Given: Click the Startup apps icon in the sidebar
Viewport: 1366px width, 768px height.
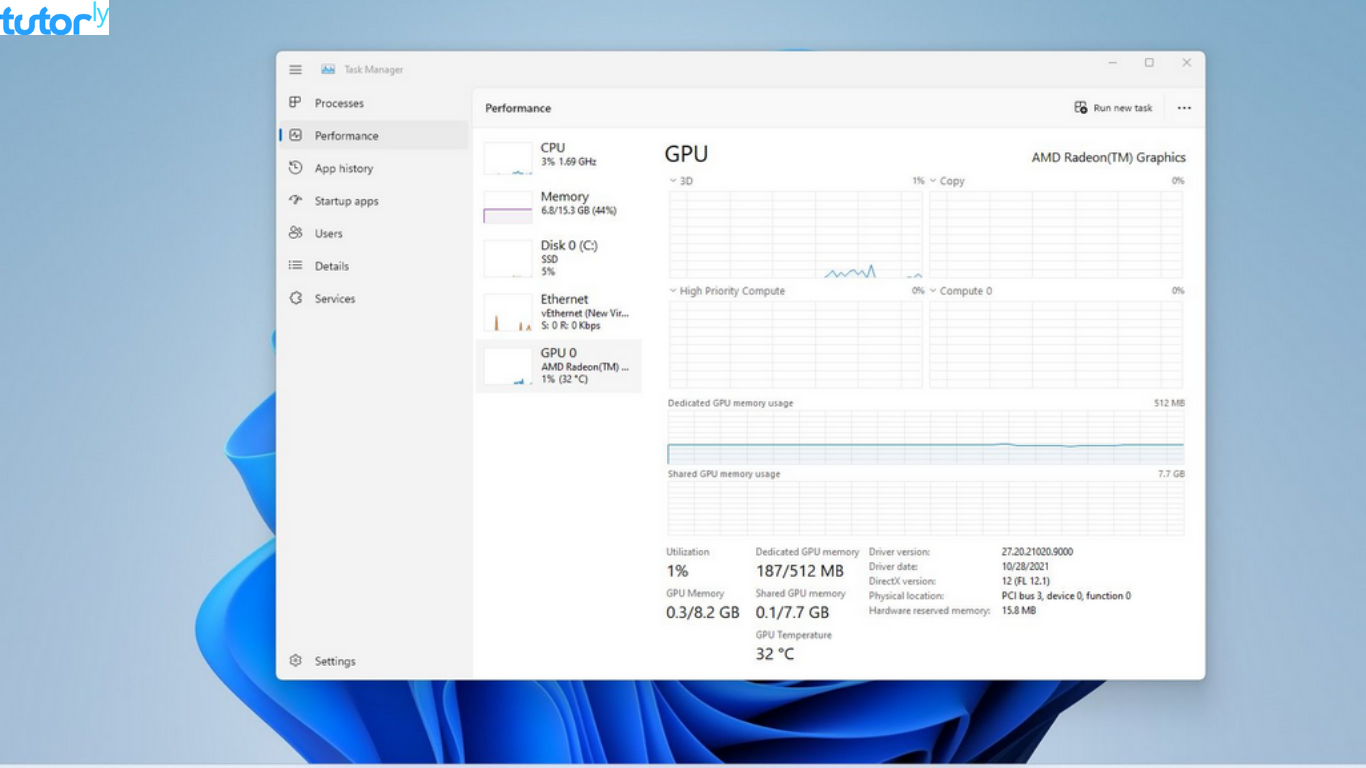Looking at the screenshot, I should (x=295, y=200).
